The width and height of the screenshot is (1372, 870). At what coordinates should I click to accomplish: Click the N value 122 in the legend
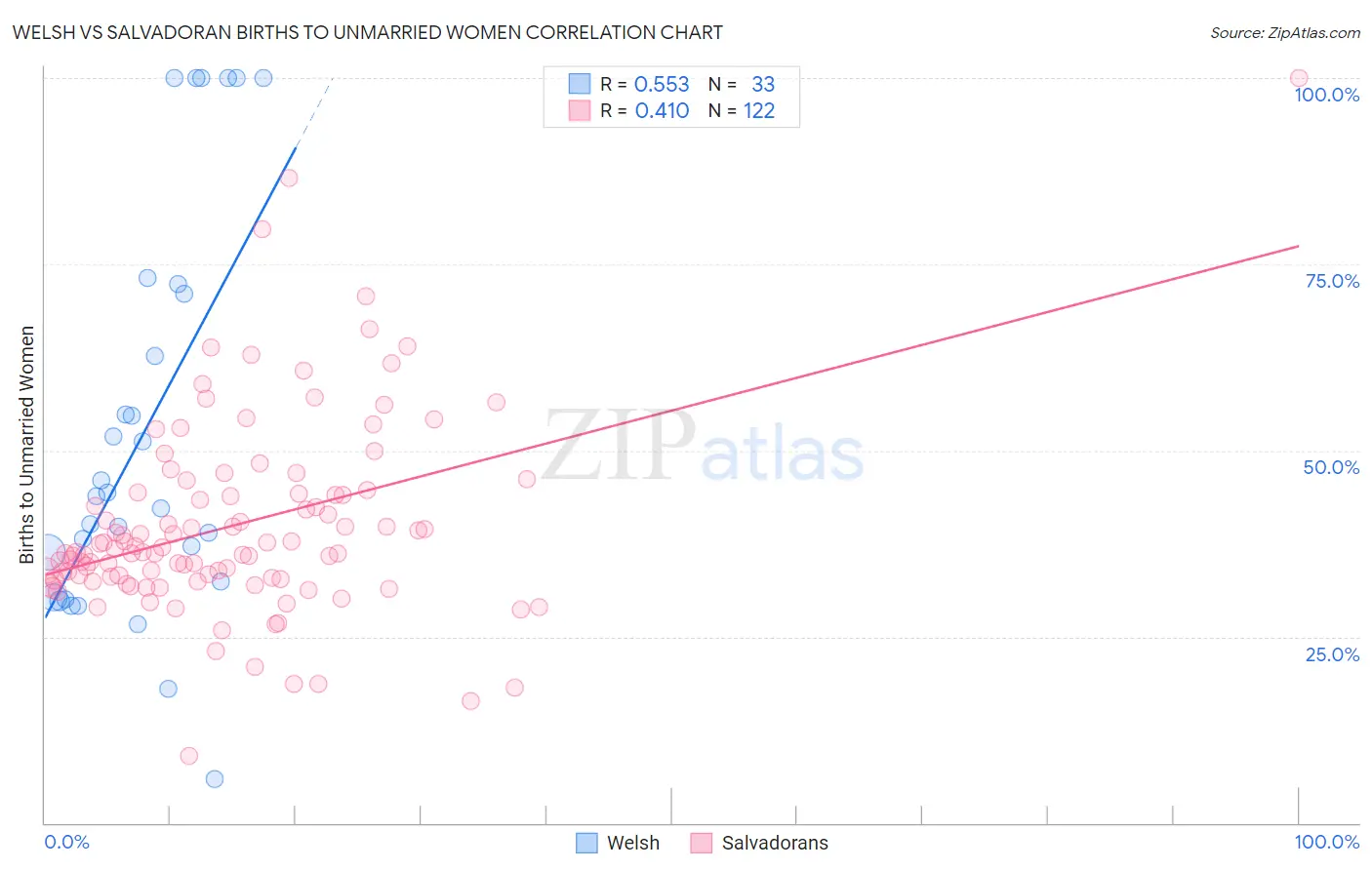click(x=759, y=110)
